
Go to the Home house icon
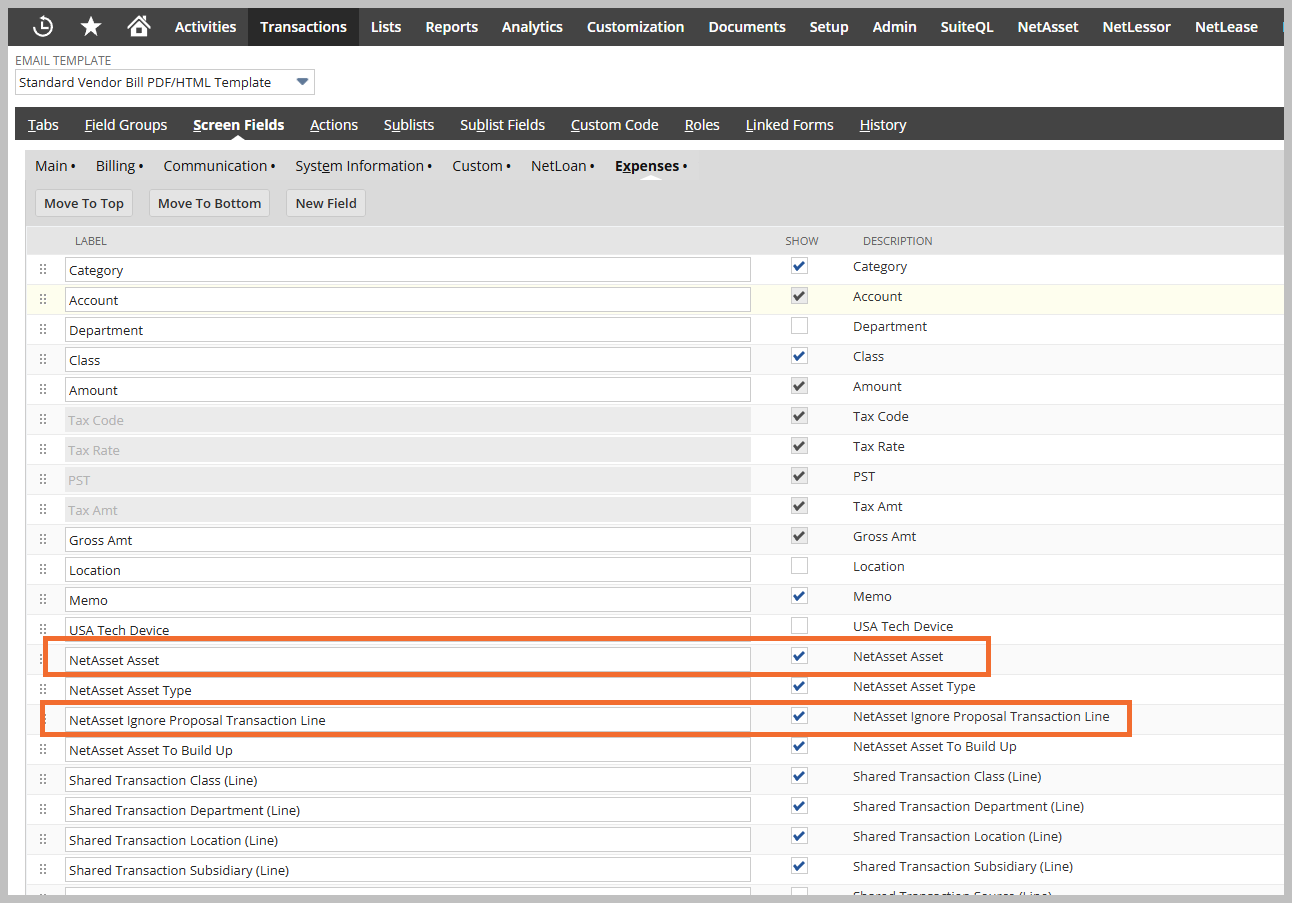click(139, 27)
